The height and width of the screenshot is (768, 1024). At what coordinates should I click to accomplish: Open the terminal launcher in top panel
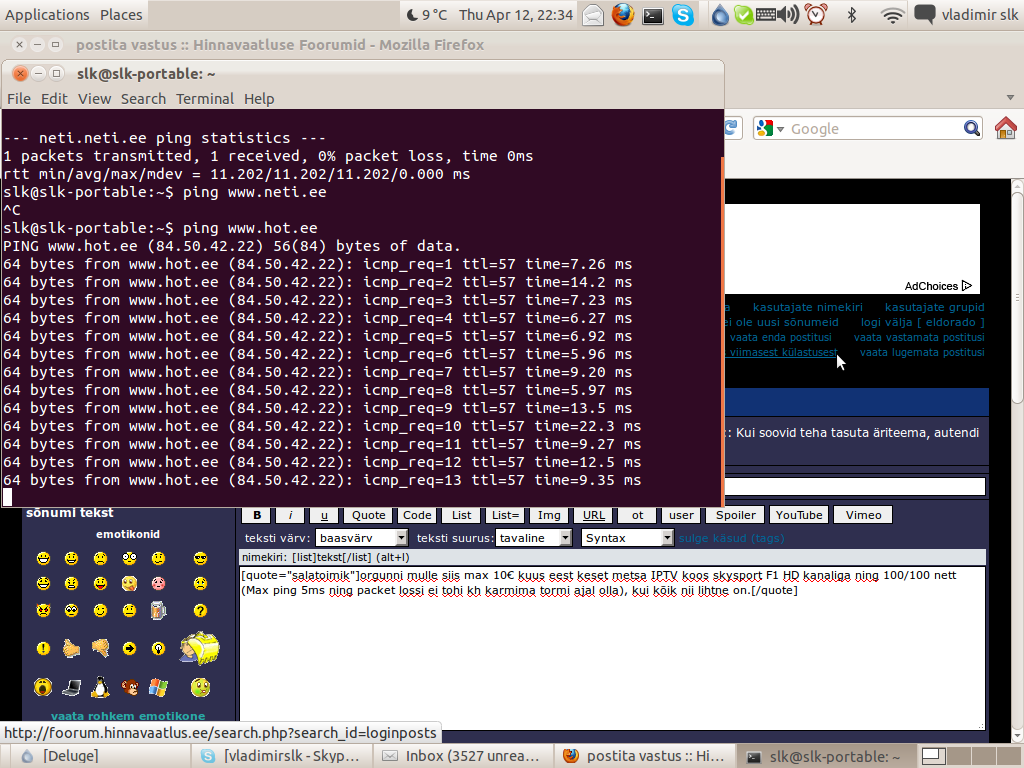652,15
